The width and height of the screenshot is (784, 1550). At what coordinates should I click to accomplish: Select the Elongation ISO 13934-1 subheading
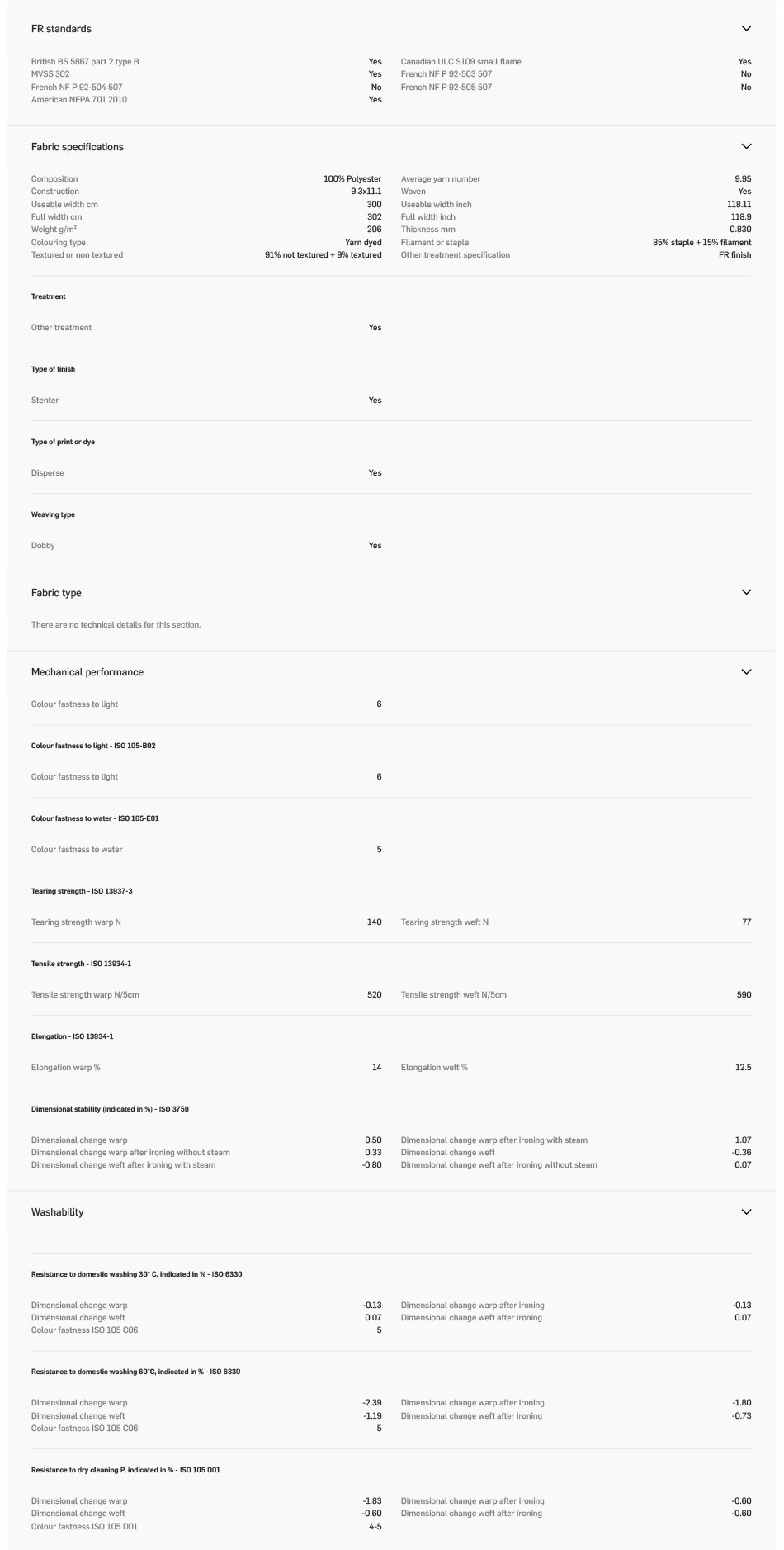72,1036
